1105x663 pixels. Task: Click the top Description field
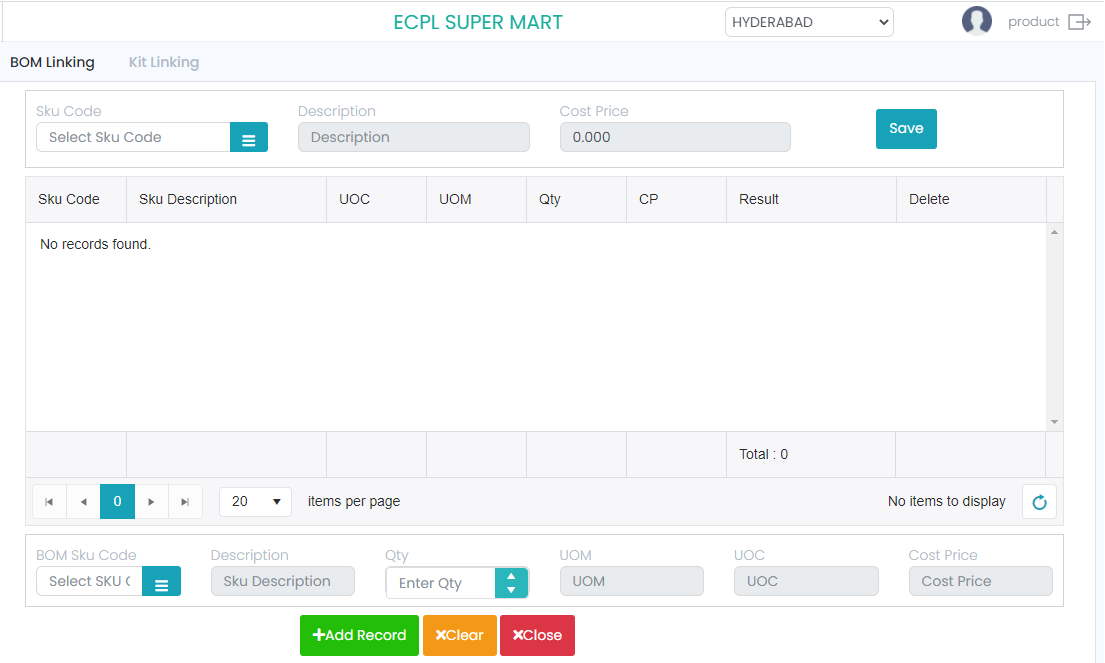coord(414,137)
